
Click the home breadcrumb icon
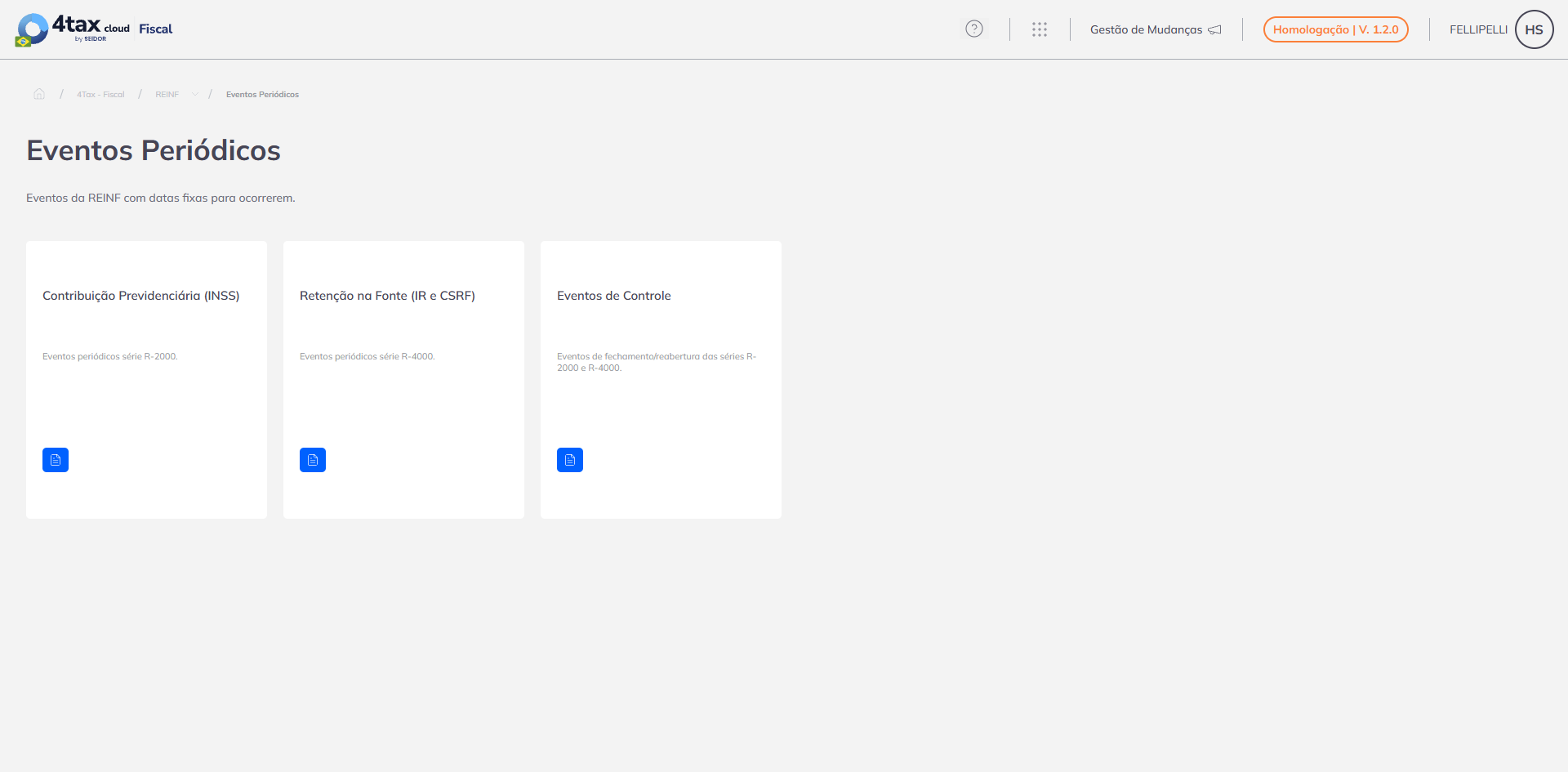(39, 94)
